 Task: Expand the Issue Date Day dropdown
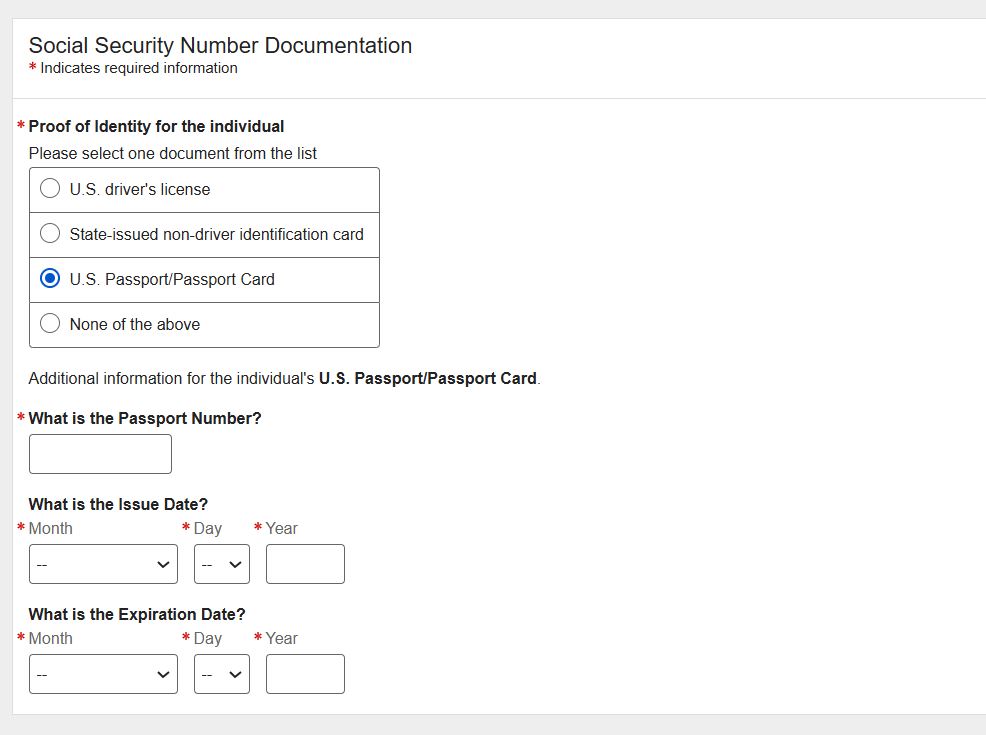coord(222,564)
